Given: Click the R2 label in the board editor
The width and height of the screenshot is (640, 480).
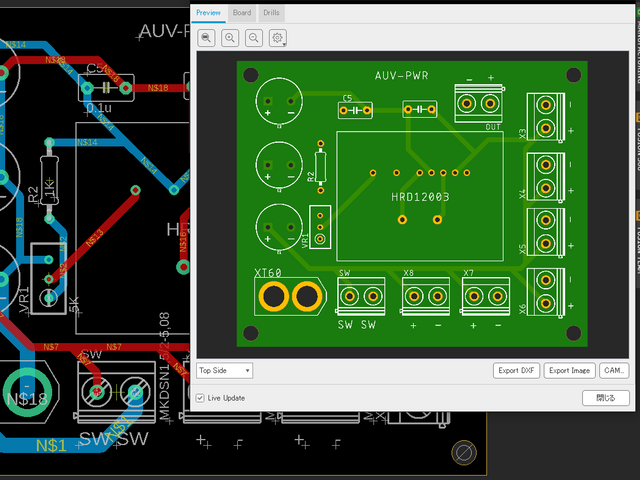Looking at the screenshot, I should [33, 194].
